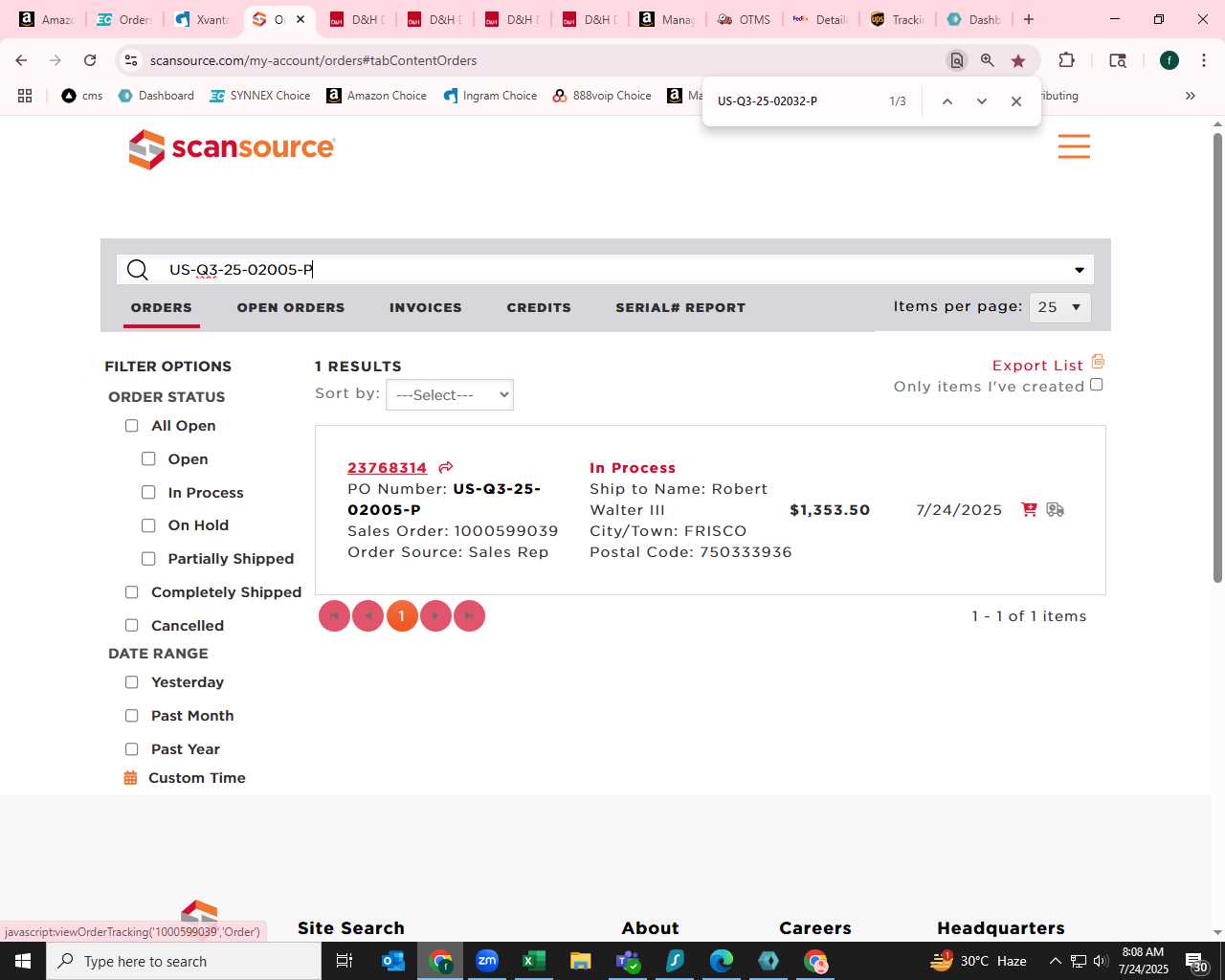The image size is (1225, 980).
Task: Switch to the ORDERS tab
Action: [162, 308]
